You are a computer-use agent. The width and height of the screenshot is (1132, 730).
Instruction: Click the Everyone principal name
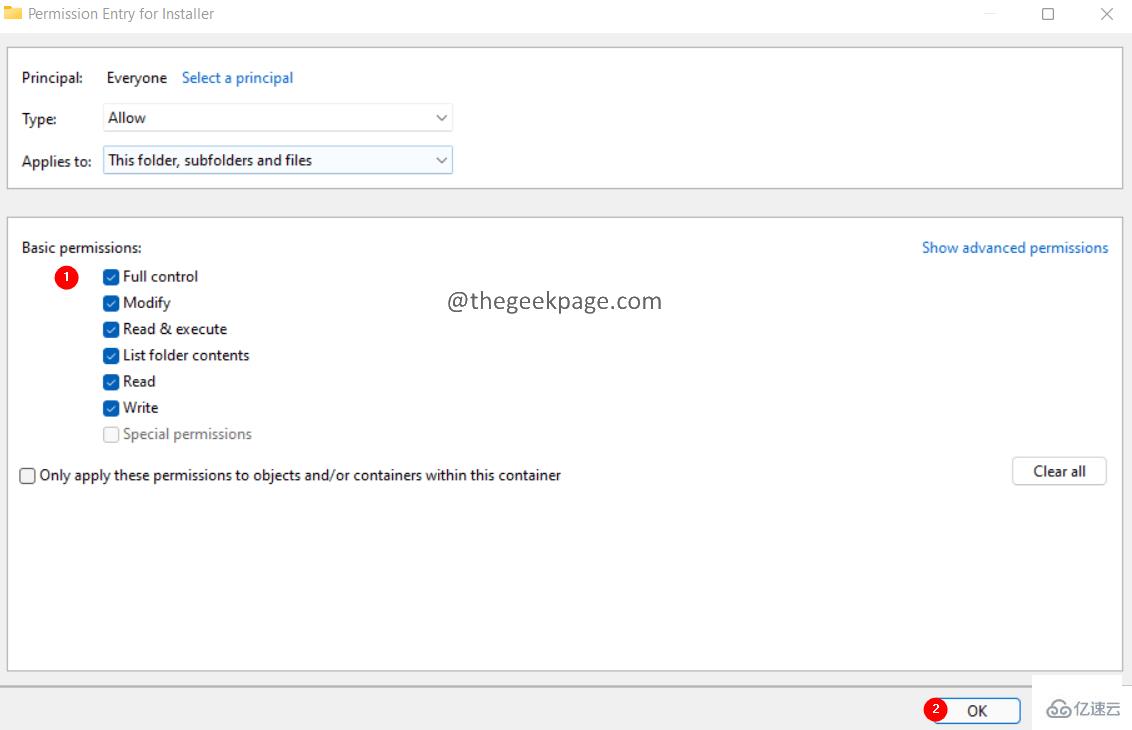(137, 78)
